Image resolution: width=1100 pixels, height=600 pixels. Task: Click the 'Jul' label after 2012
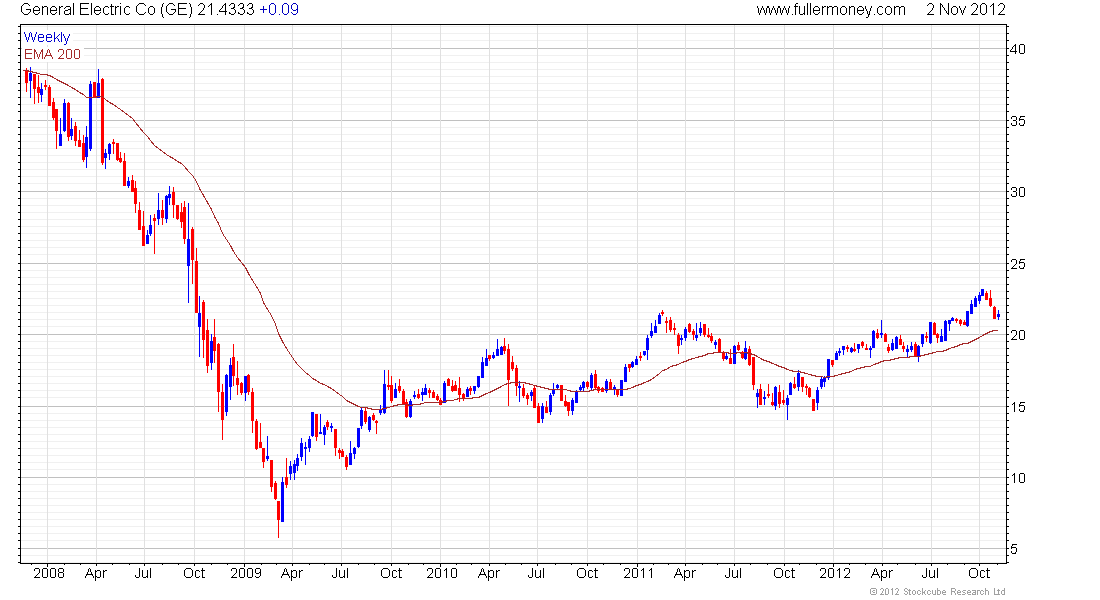point(930,573)
